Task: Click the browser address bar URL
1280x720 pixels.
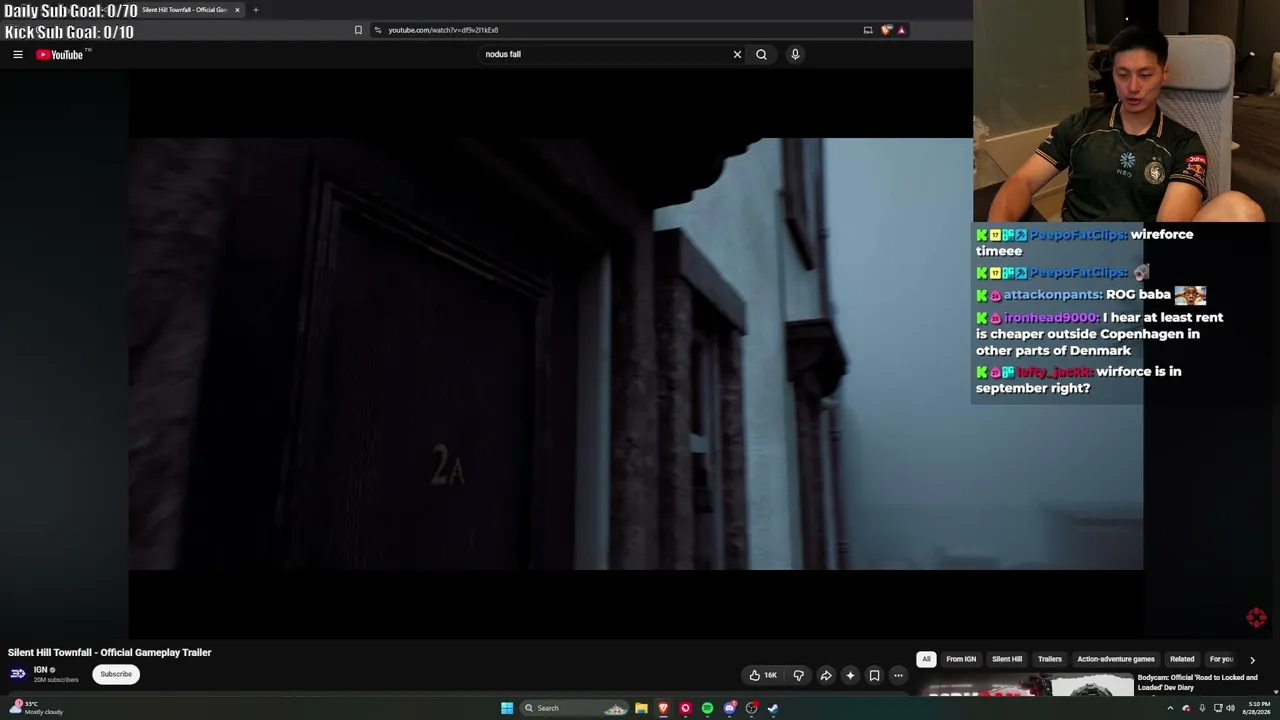Action: tap(443, 30)
